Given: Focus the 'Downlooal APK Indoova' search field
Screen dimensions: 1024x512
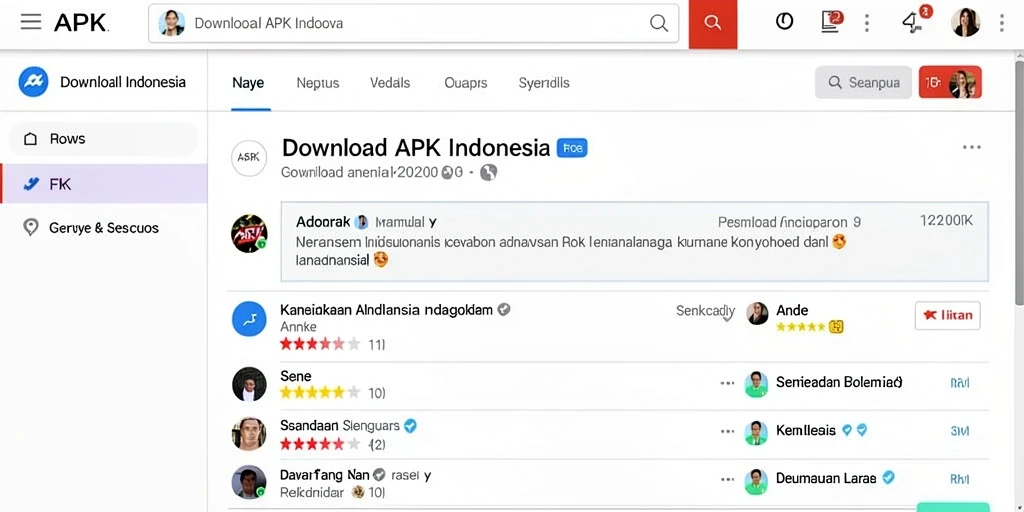Looking at the screenshot, I should point(413,24).
